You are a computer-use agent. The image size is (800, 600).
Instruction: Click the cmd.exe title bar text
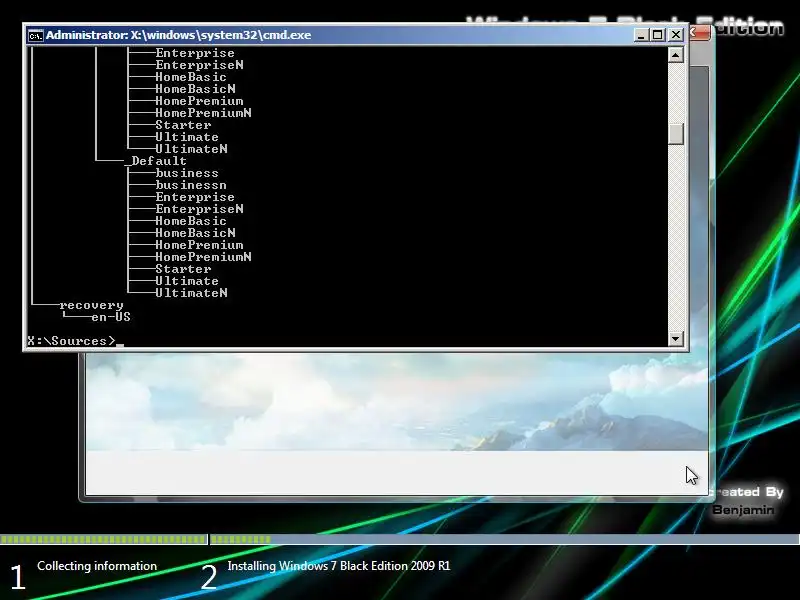coord(179,35)
